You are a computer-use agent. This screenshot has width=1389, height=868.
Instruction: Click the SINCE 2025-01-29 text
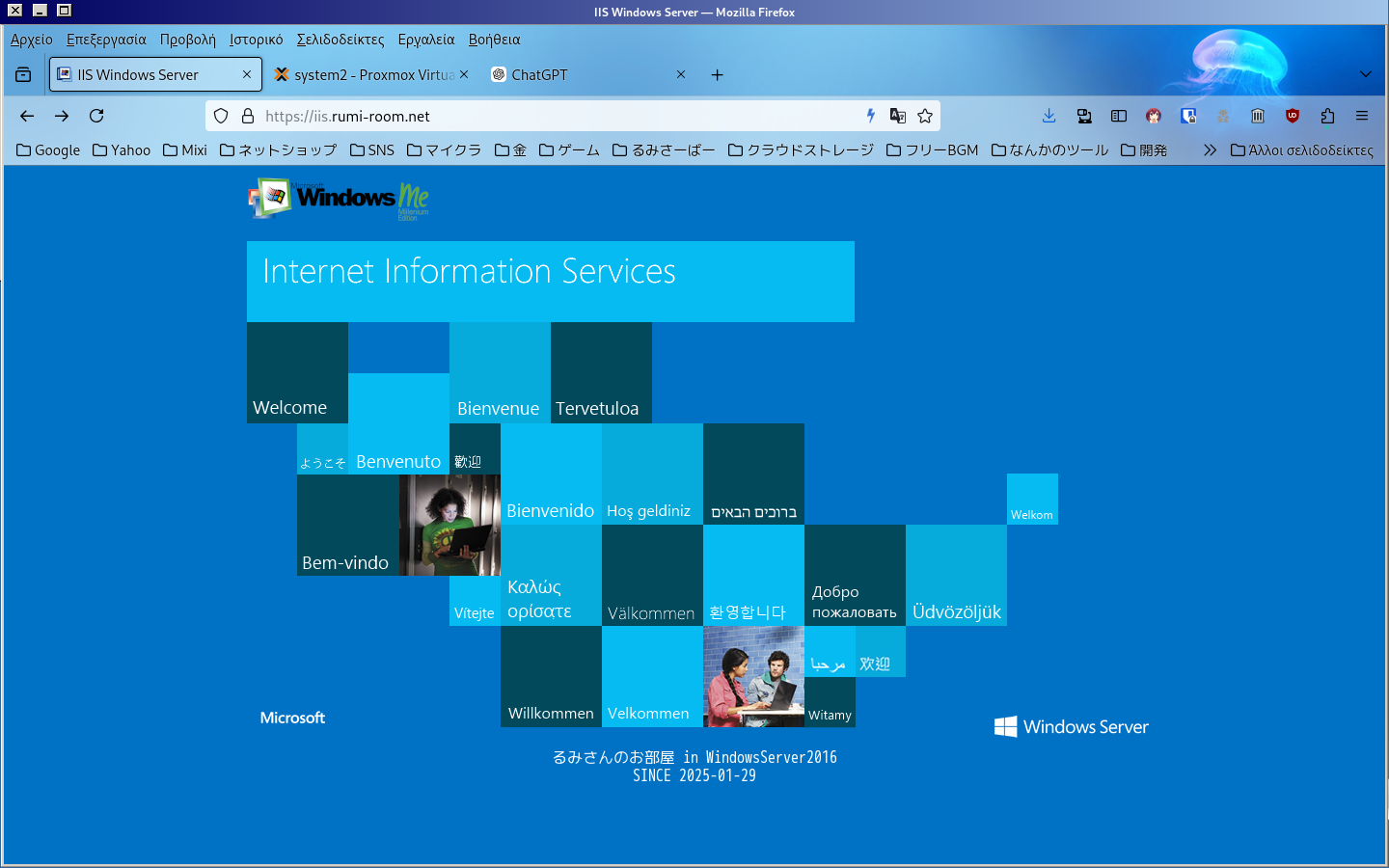pos(694,775)
